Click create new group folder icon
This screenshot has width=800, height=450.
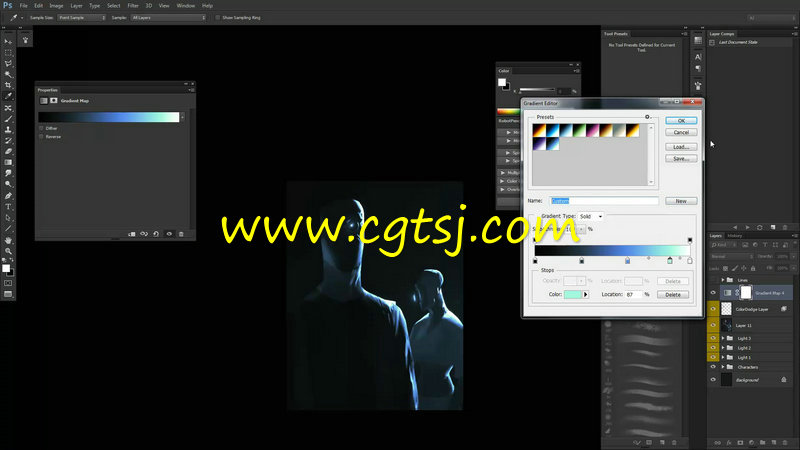tap(763, 442)
